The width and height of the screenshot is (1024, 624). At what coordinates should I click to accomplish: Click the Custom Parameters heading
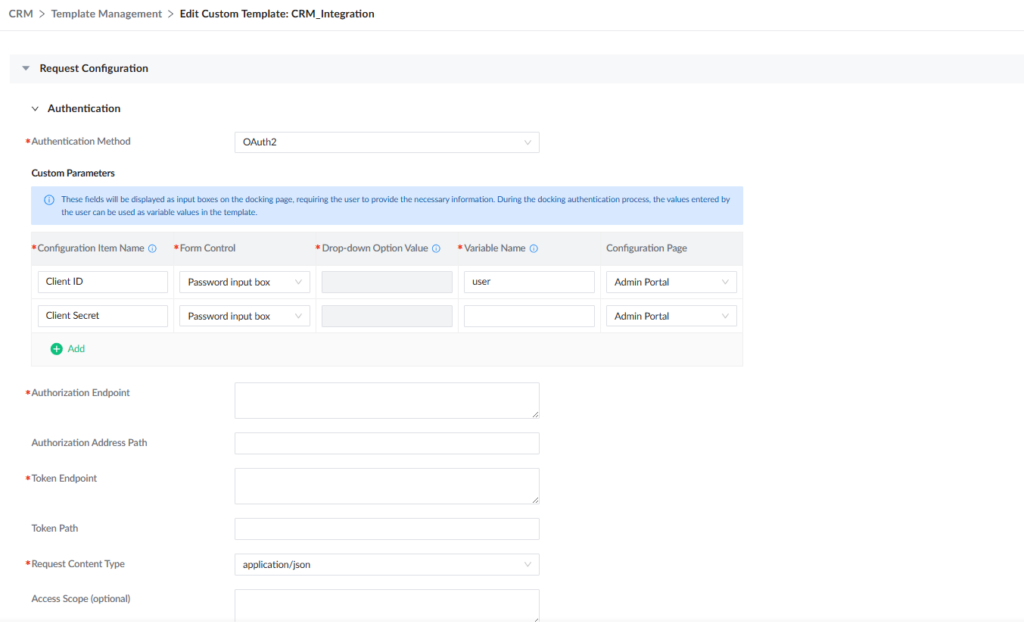73,173
